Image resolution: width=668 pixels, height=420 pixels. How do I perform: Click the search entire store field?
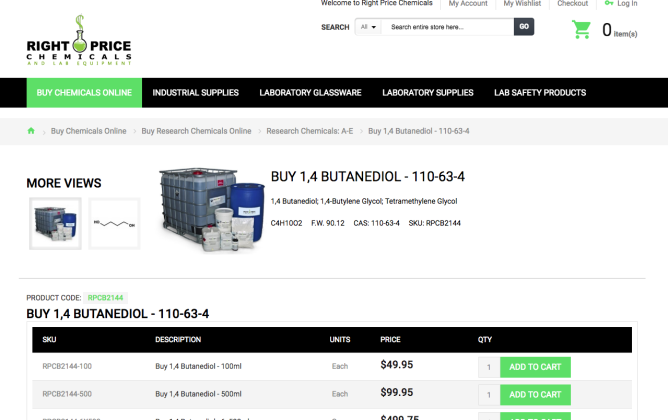point(447,27)
